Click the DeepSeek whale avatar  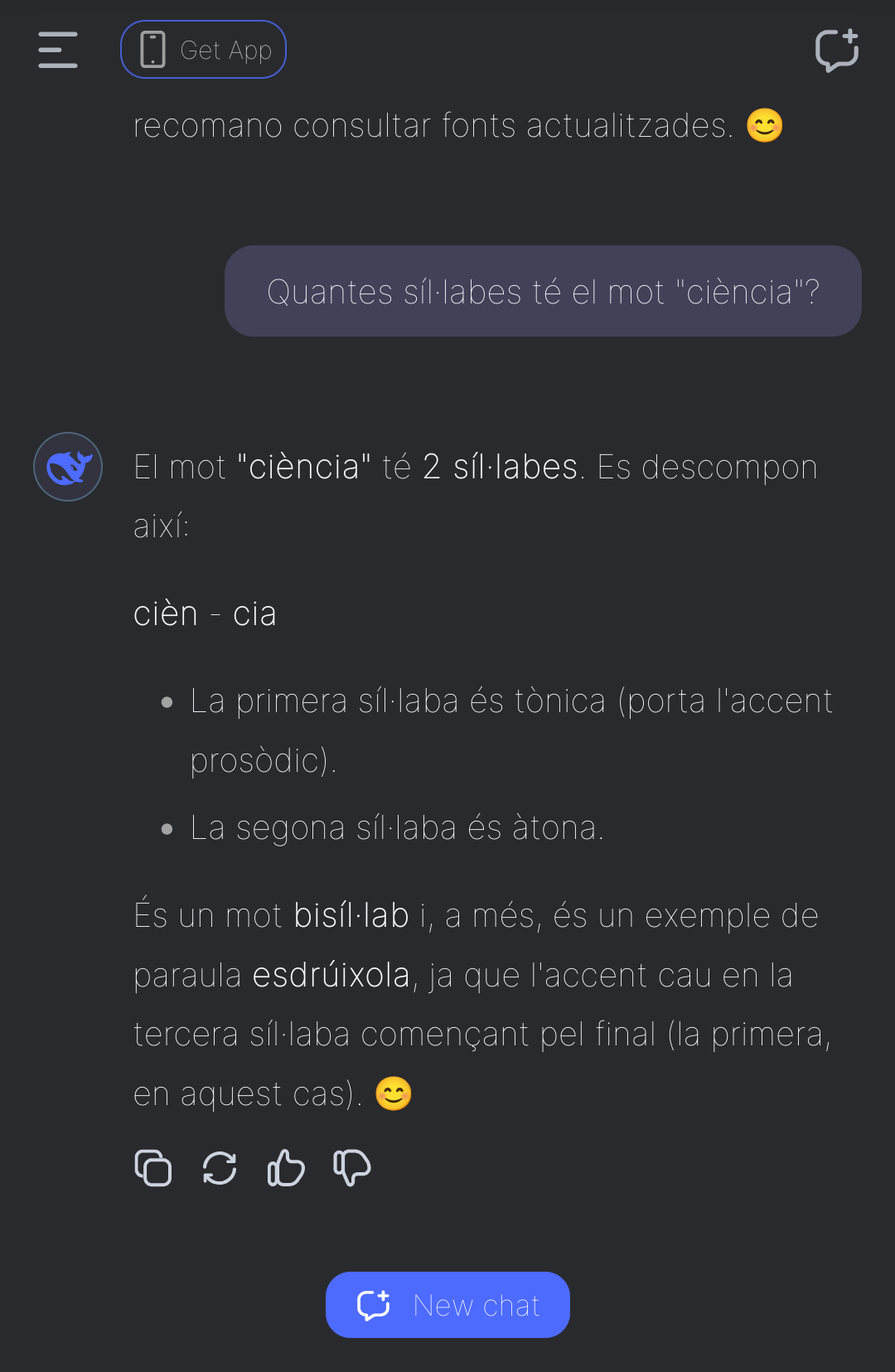[68, 467]
